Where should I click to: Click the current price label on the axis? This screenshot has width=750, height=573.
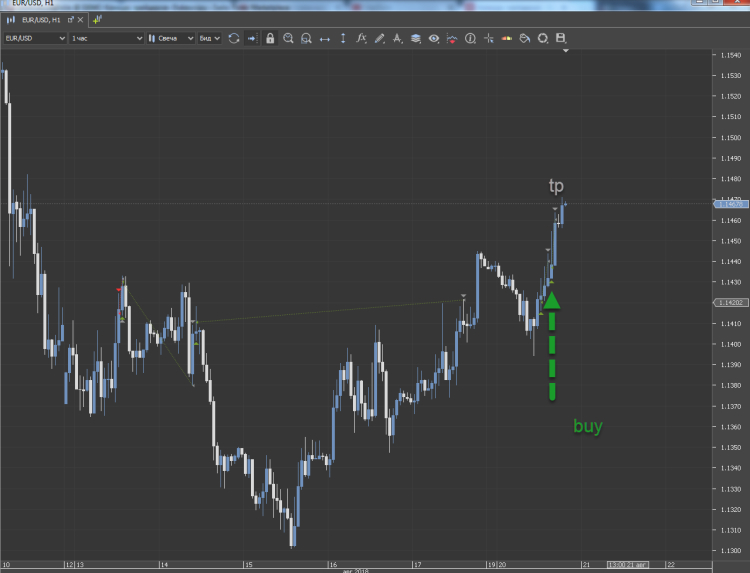[x=731, y=204]
